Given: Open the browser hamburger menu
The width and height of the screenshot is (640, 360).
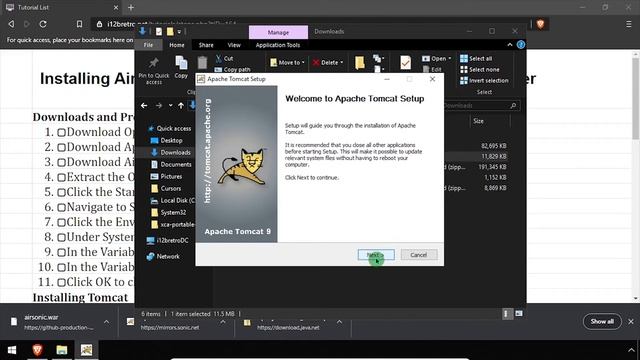Looking at the screenshot, I should 629,24.
